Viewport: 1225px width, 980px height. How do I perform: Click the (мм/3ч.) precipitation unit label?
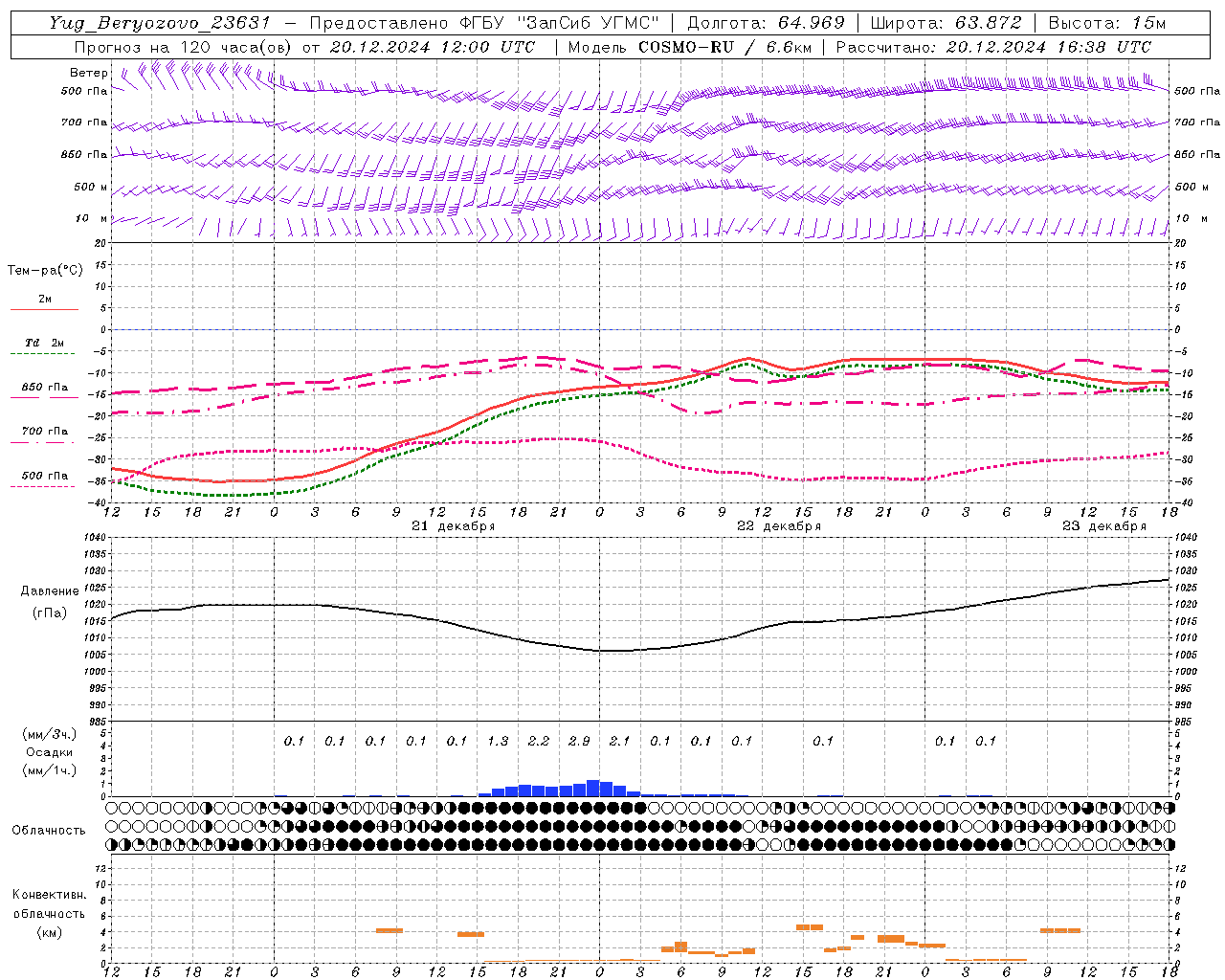(x=49, y=734)
